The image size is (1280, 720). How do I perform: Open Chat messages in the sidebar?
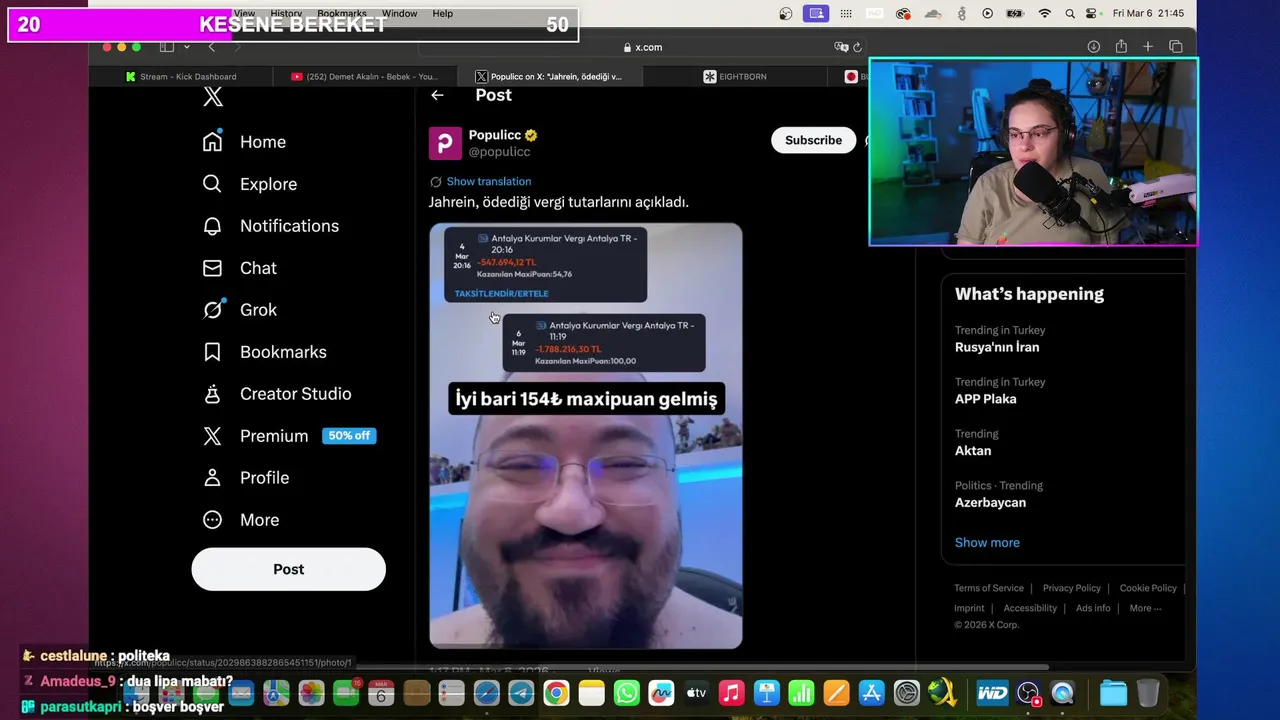(239, 268)
